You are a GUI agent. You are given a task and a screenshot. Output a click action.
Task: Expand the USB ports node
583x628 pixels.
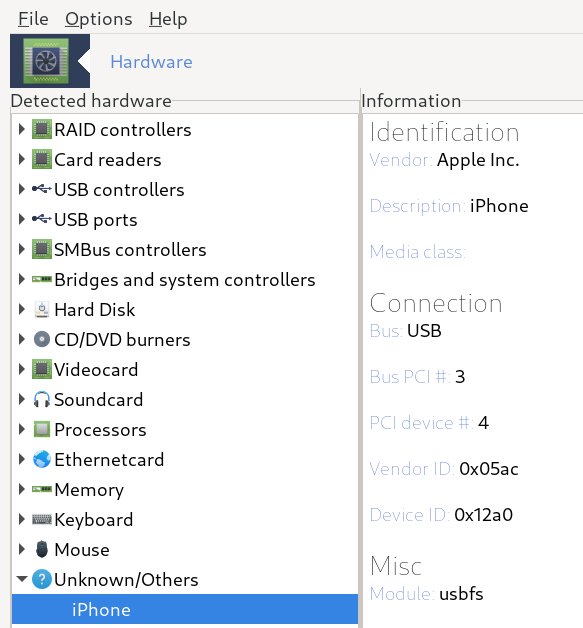click(x=22, y=219)
